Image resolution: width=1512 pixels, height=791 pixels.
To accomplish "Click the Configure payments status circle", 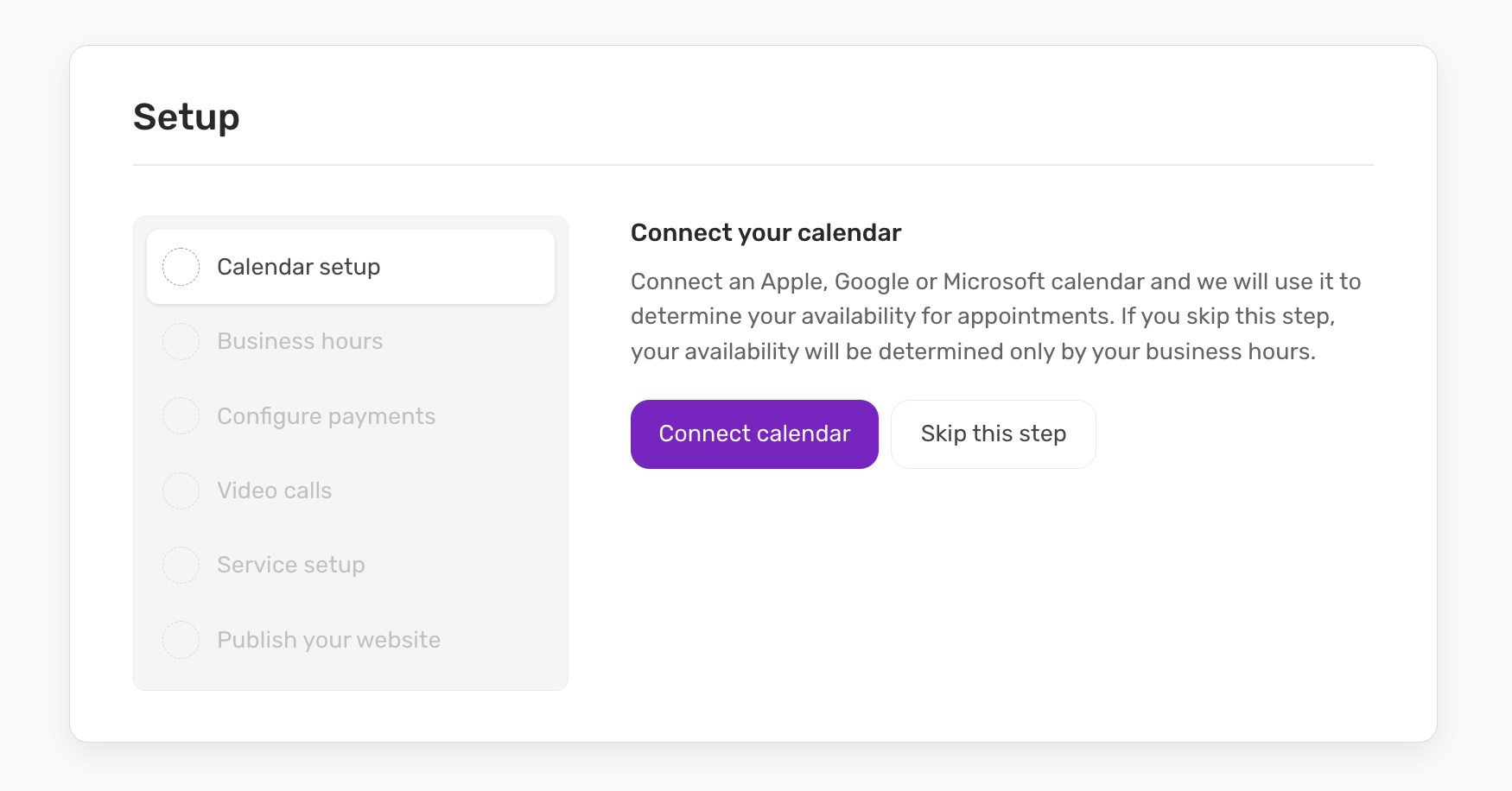I will [181, 416].
